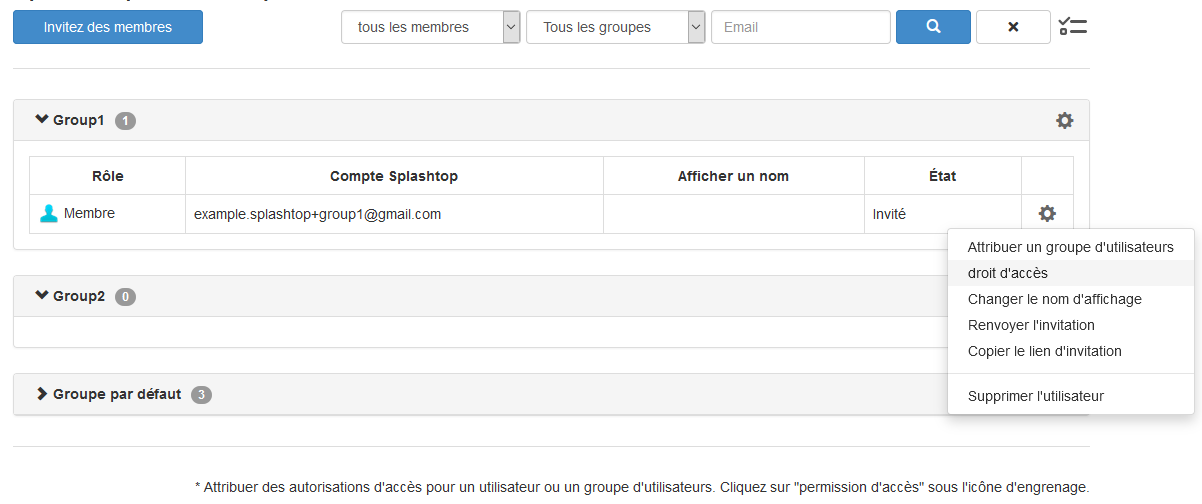Screen dimensions: 1202x504
Task: Open the 'Tous les groupes' dropdown
Action: click(x=616, y=27)
